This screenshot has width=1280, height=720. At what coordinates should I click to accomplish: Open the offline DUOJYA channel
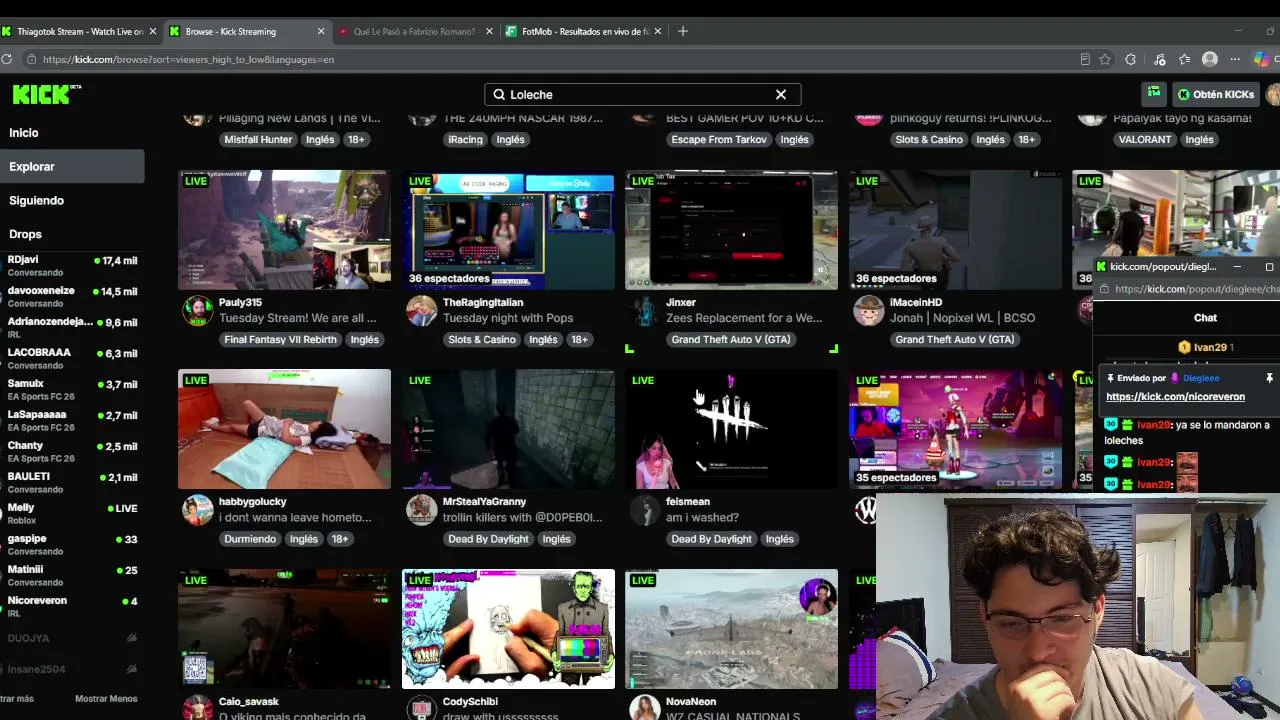tap(72, 638)
